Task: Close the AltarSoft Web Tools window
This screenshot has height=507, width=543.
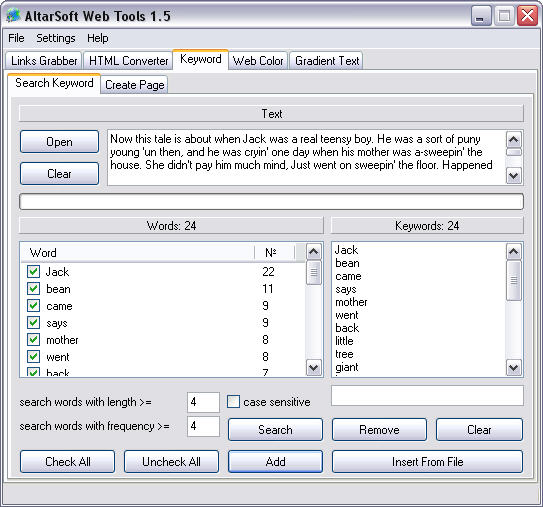Action: click(527, 16)
